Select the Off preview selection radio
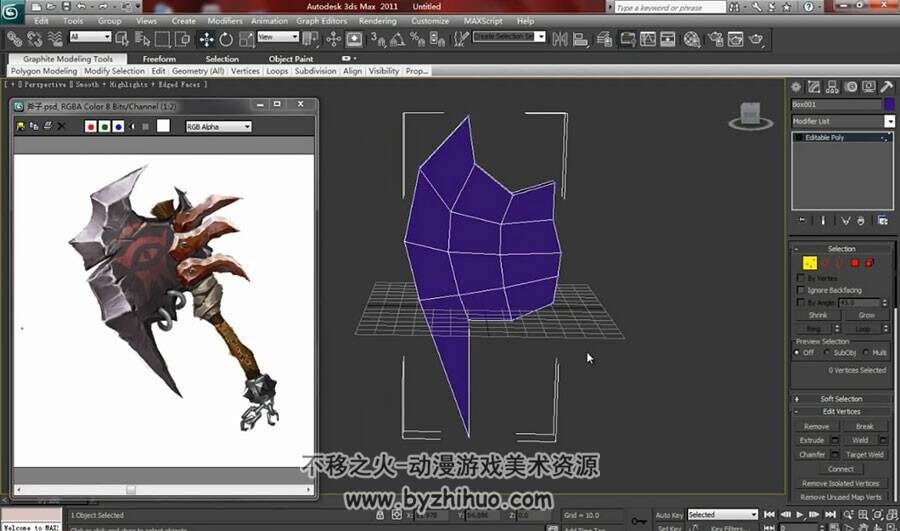Image resolution: width=900 pixels, height=531 pixels. click(x=797, y=352)
